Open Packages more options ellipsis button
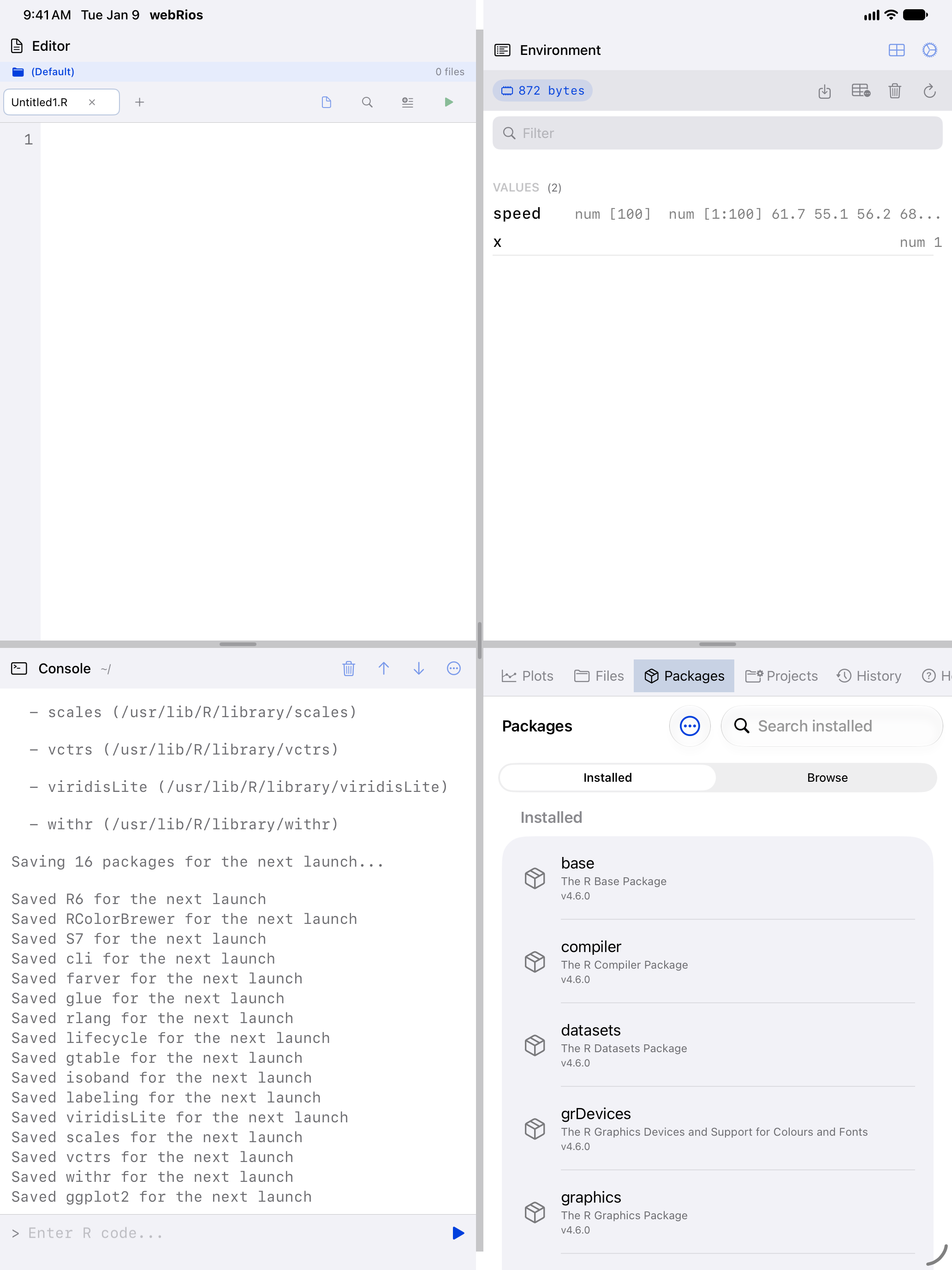 point(690,726)
